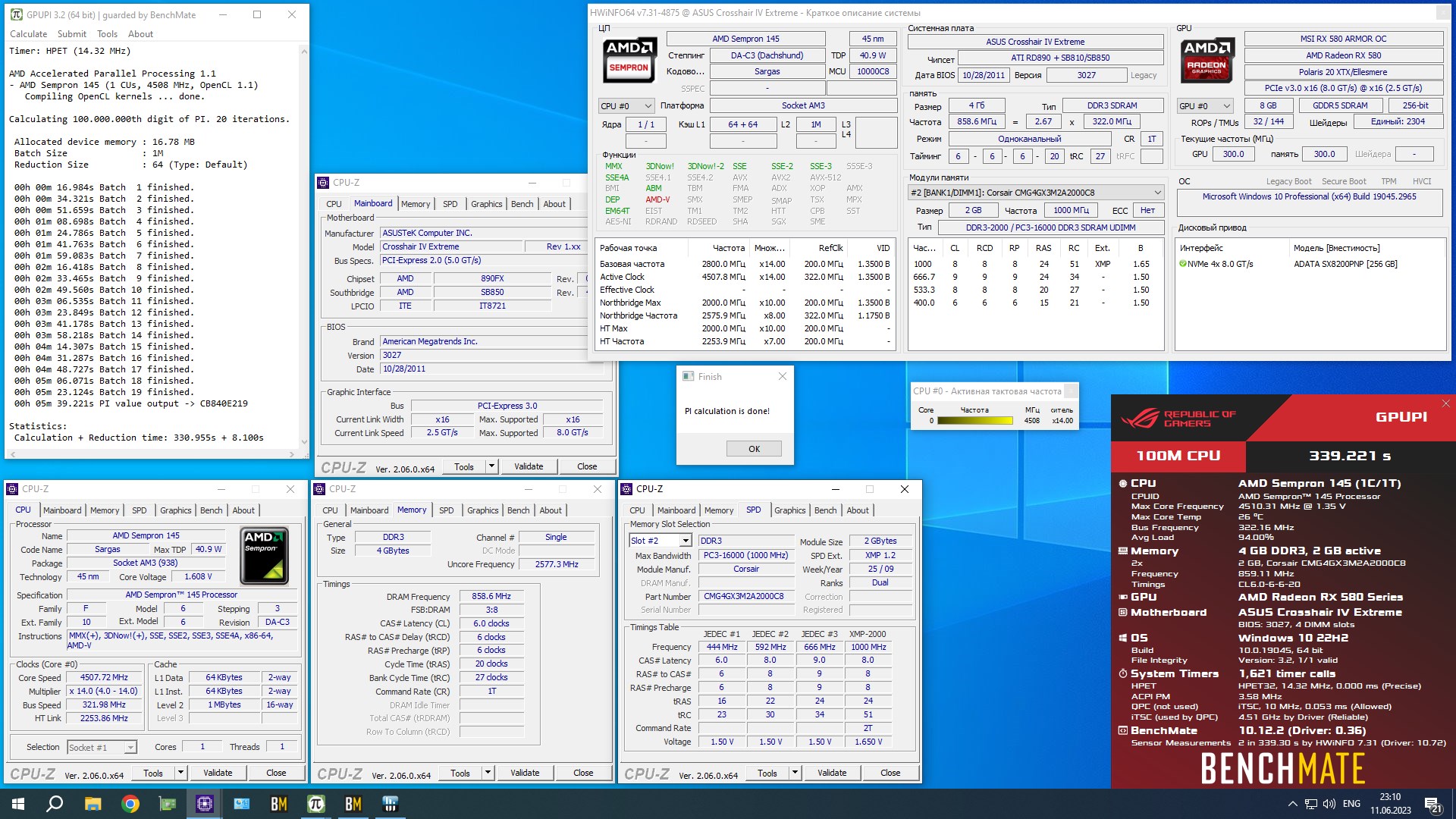Image resolution: width=1456 pixels, height=819 pixels.
Task: Open second BenchMate taskbar icon
Action: coord(353,804)
